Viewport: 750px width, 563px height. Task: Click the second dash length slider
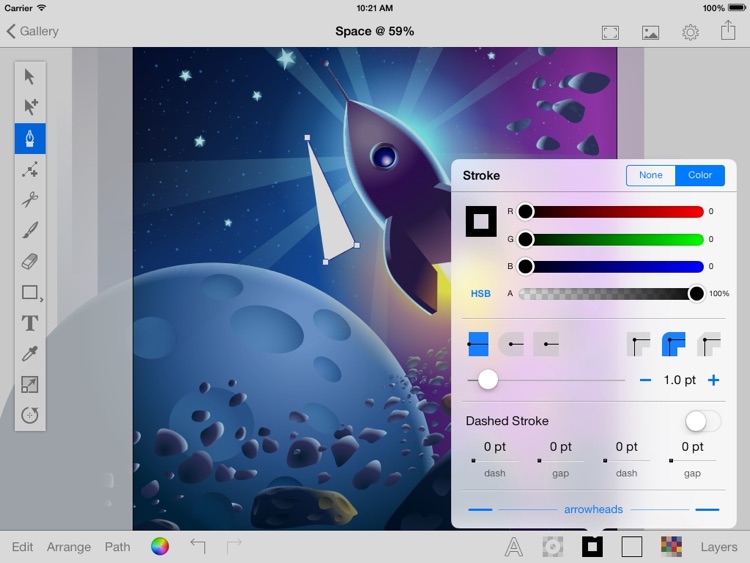tap(626, 461)
